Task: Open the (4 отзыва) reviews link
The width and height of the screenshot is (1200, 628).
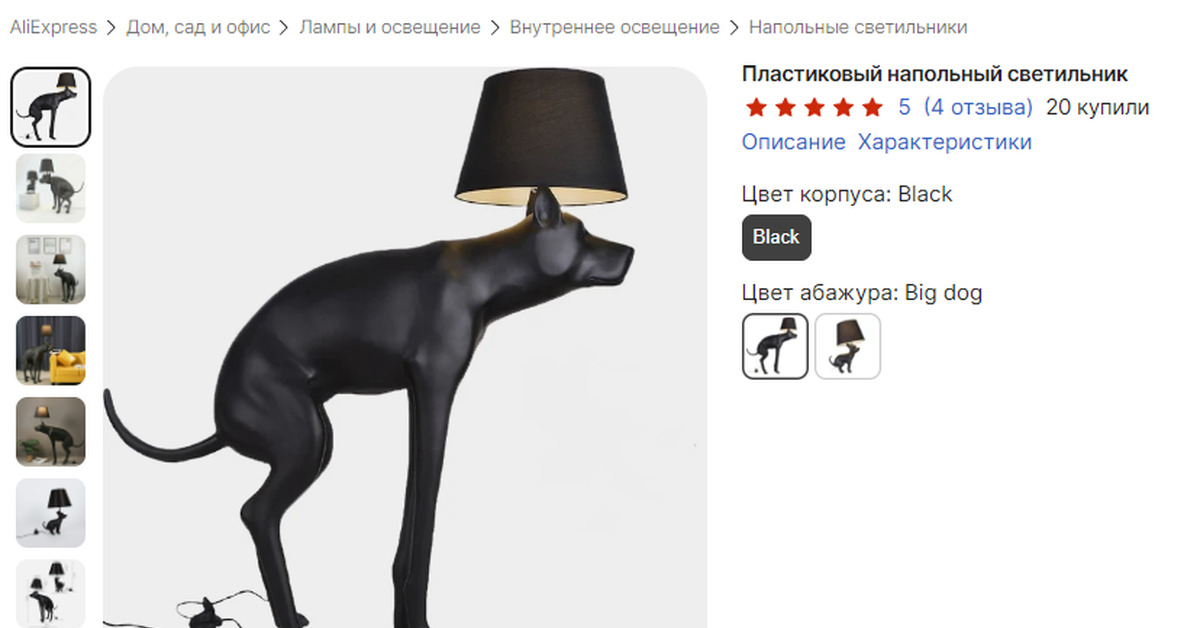Action: pyautogui.click(x=978, y=107)
